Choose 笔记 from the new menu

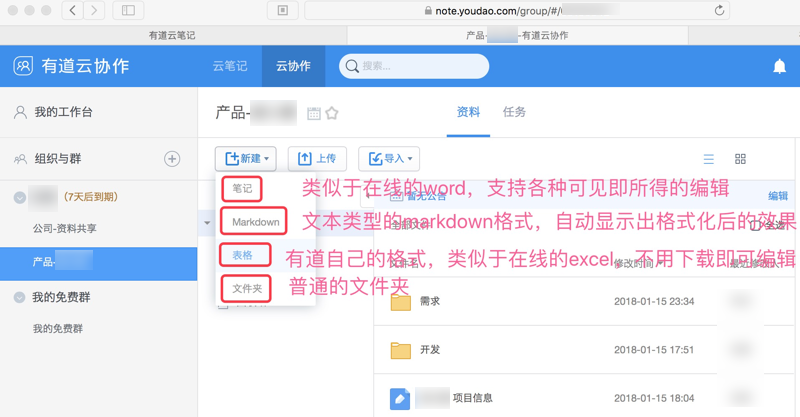(x=242, y=188)
